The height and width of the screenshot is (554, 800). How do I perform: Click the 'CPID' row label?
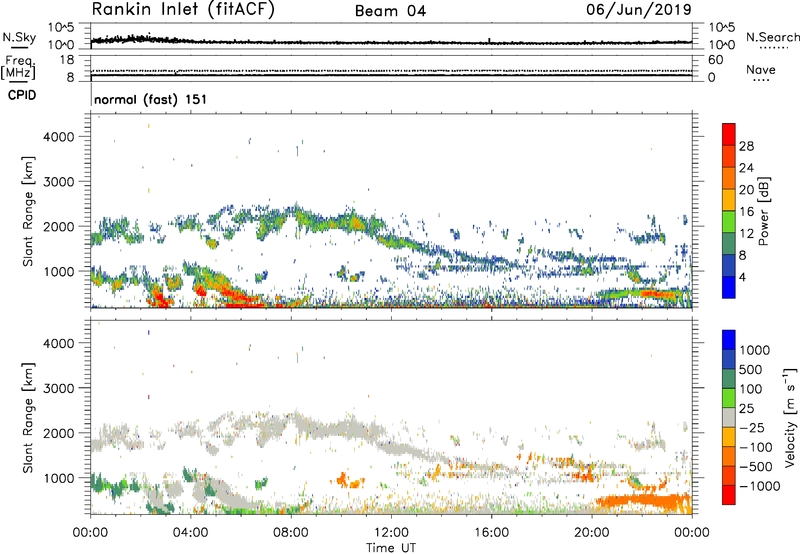coord(22,95)
